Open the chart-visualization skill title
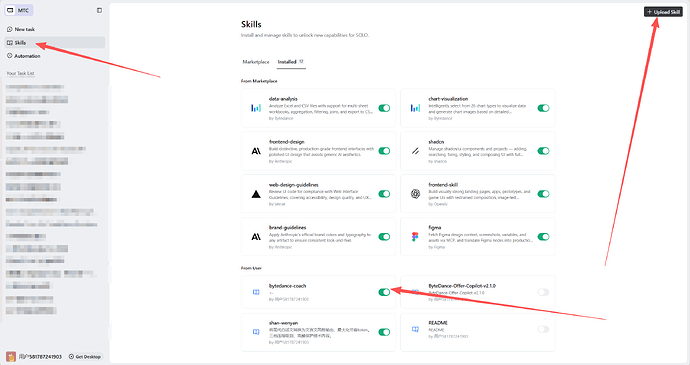Screen dimensions: 690x365 tap(448, 99)
